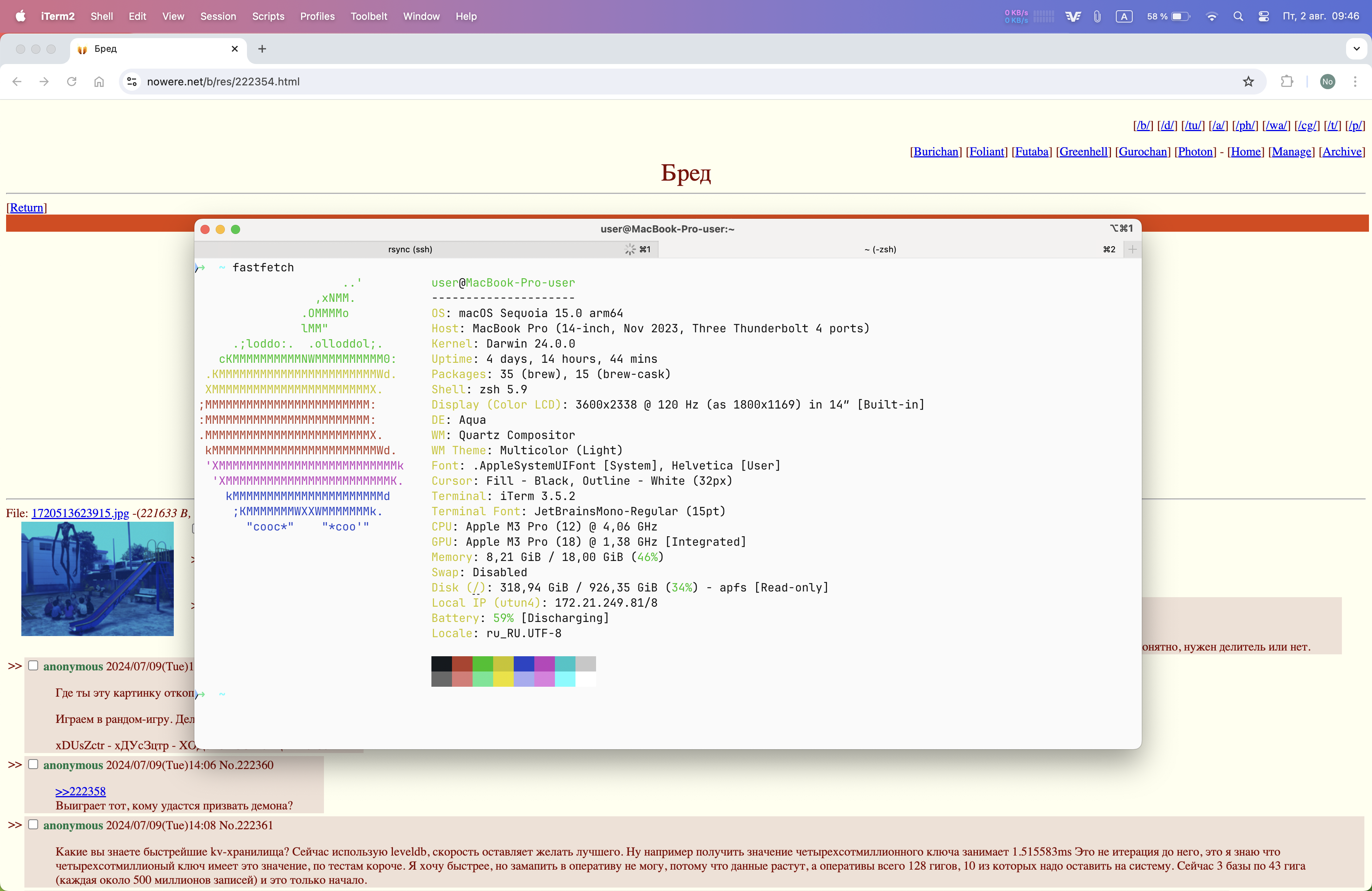Follow the >>222358 reply link
The image size is (1372, 891).
pyautogui.click(x=81, y=791)
